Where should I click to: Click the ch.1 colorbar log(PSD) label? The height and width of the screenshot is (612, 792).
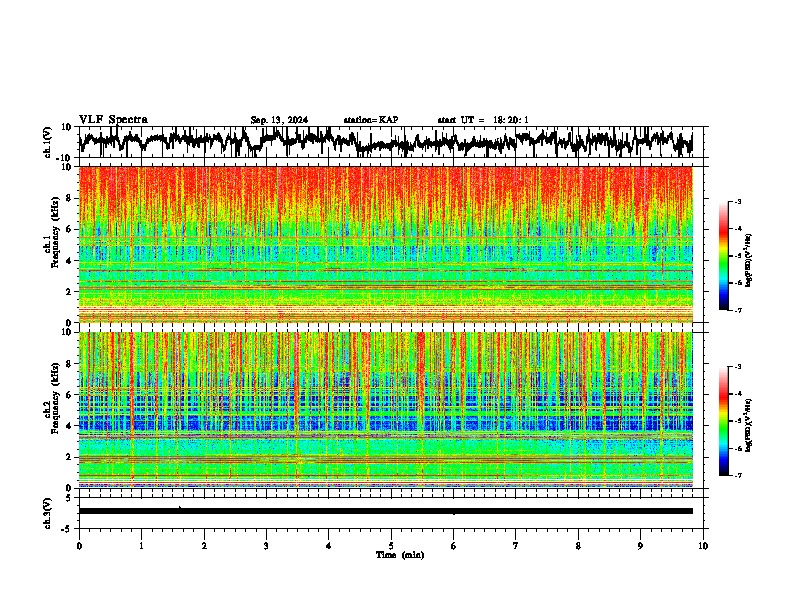point(748,260)
